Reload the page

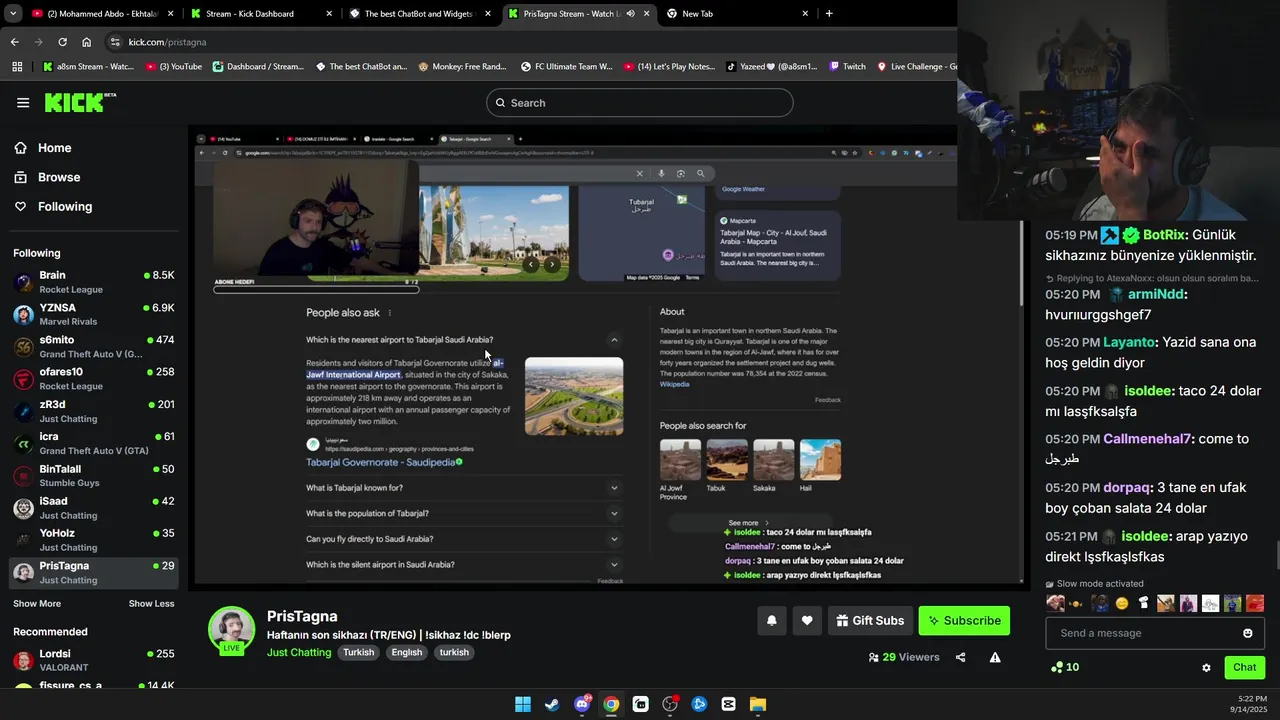tap(62, 42)
